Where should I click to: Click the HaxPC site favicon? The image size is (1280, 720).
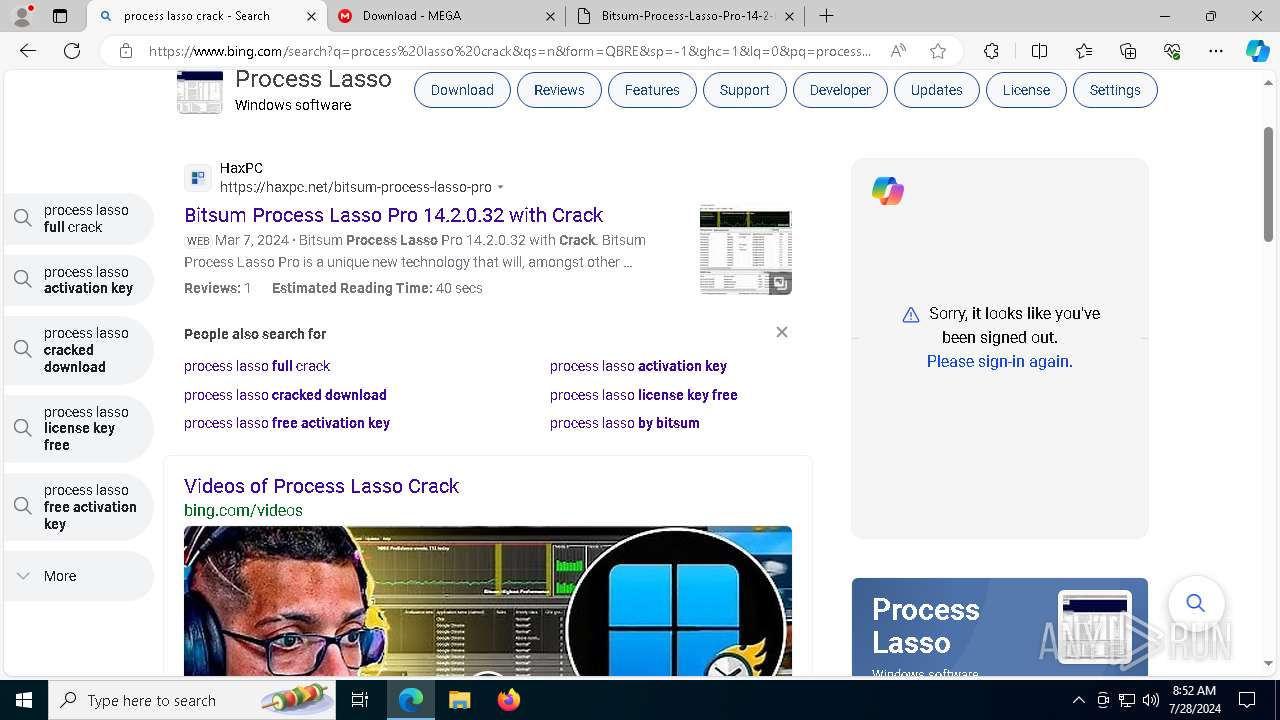(x=198, y=178)
